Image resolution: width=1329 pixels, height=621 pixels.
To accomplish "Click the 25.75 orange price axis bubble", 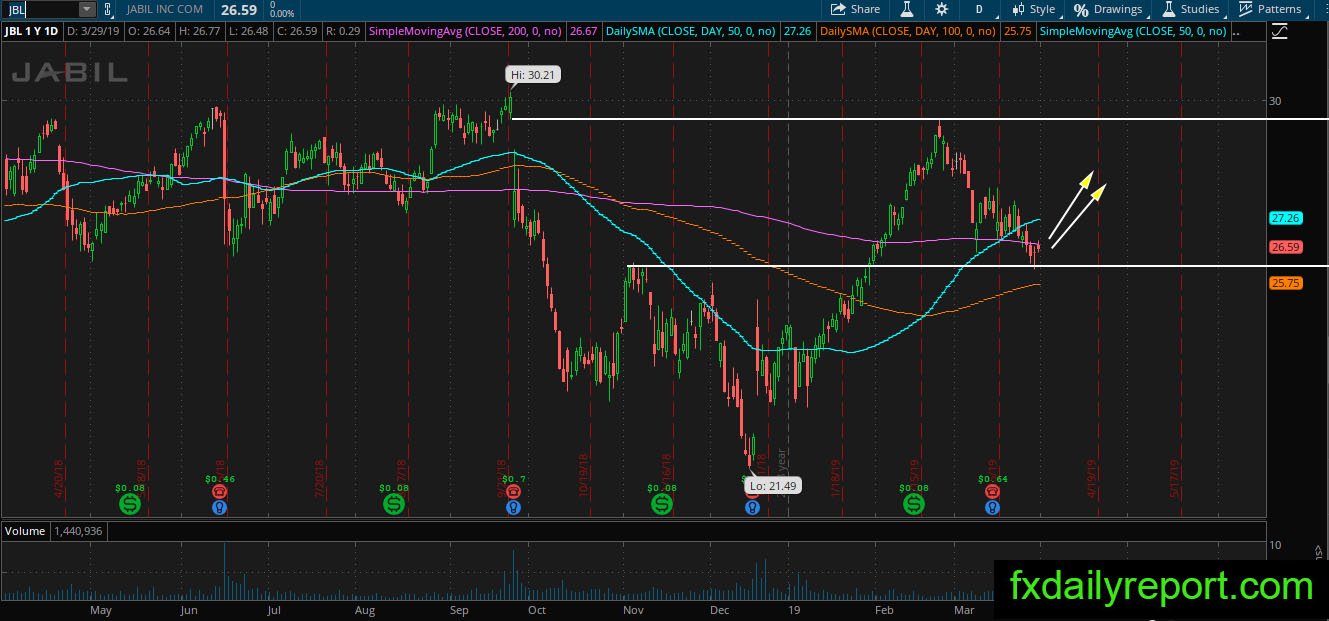I will (1285, 283).
